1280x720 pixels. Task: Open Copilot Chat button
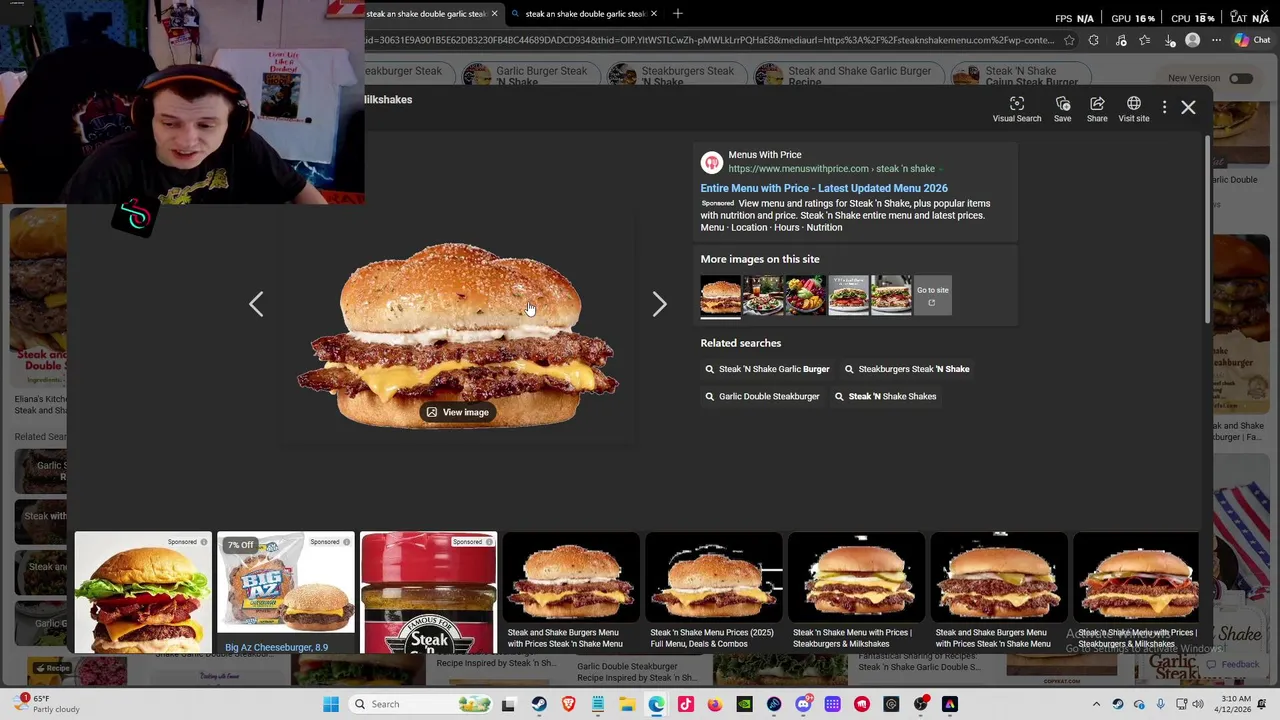[x=1252, y=40]
